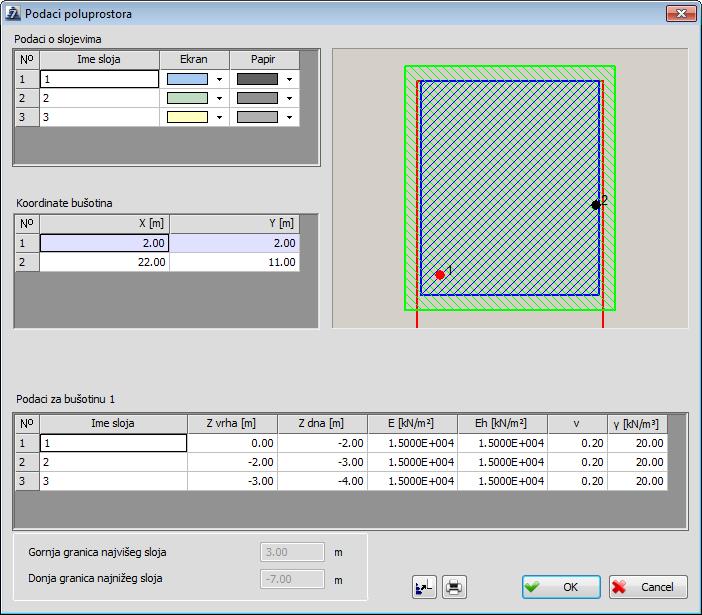
Task: Open Ekran color dropdown for layer 3
Action: (x=219, y=117)
